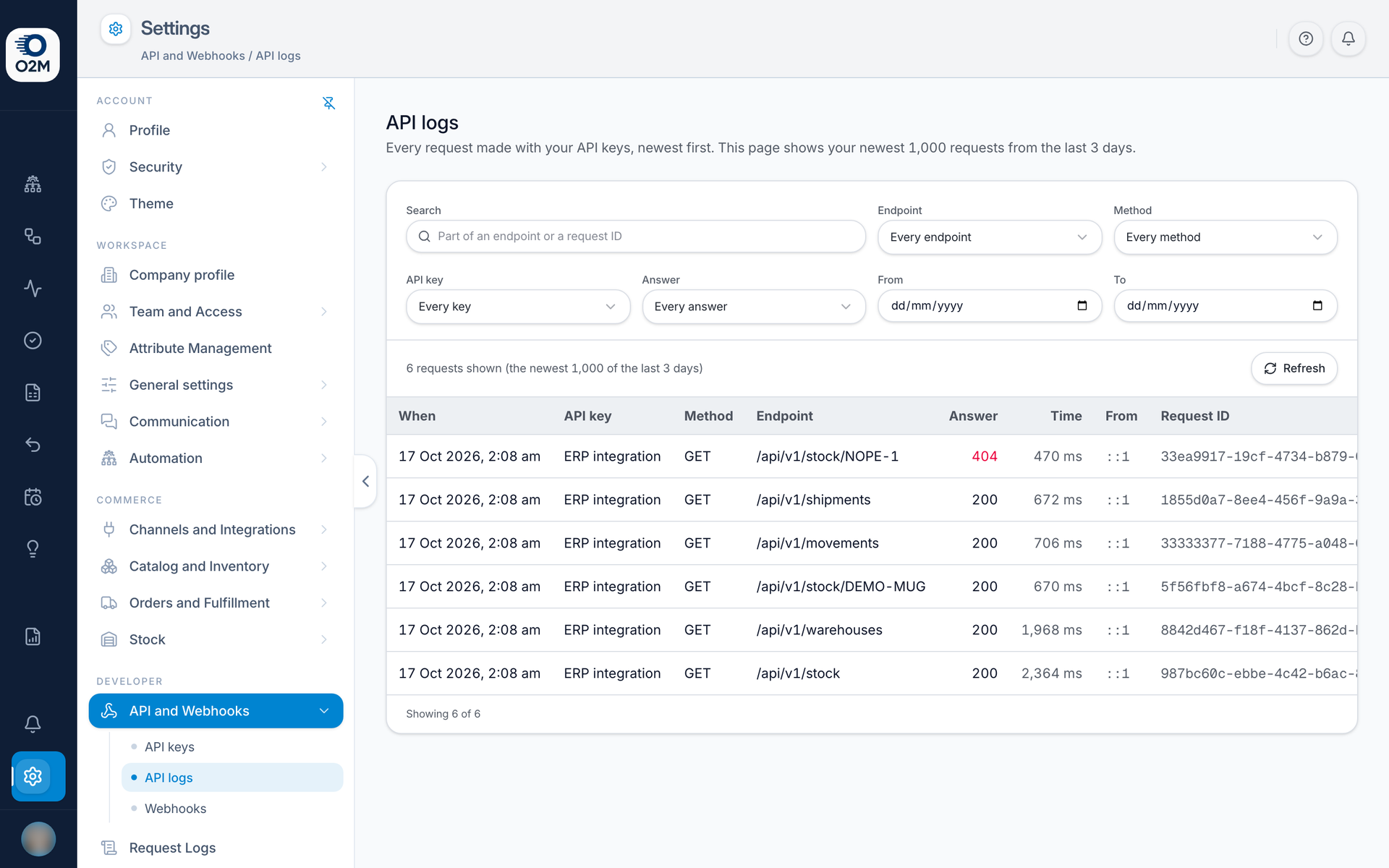This screenshot has width=1389, height=868.
Task: Go to API keys submenu item
Action: 232,746
